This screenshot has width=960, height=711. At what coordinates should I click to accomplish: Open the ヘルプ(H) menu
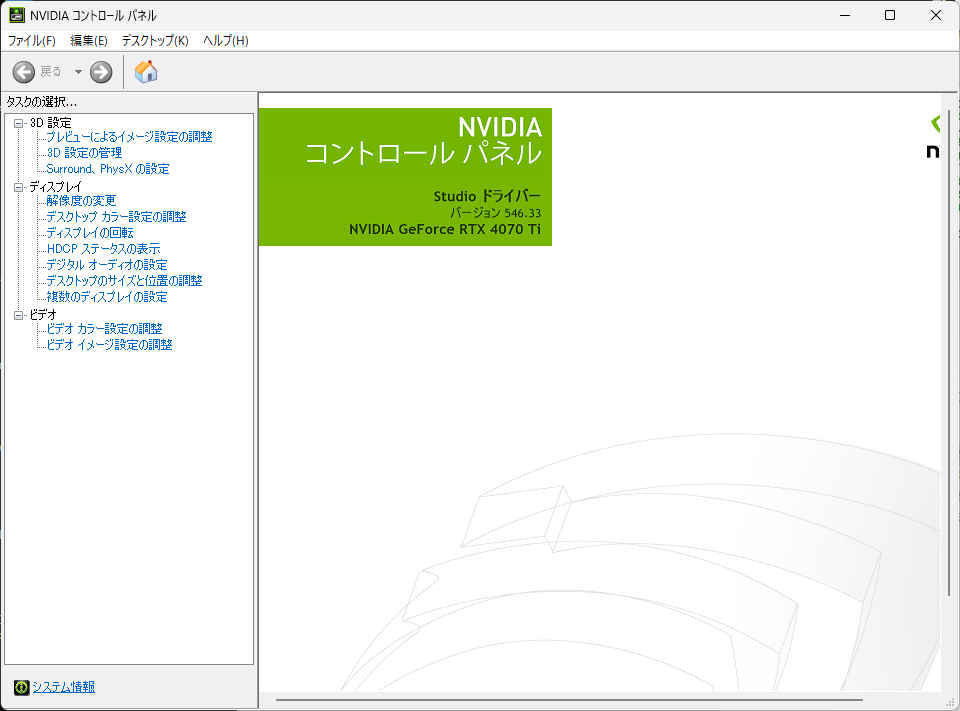226,41
